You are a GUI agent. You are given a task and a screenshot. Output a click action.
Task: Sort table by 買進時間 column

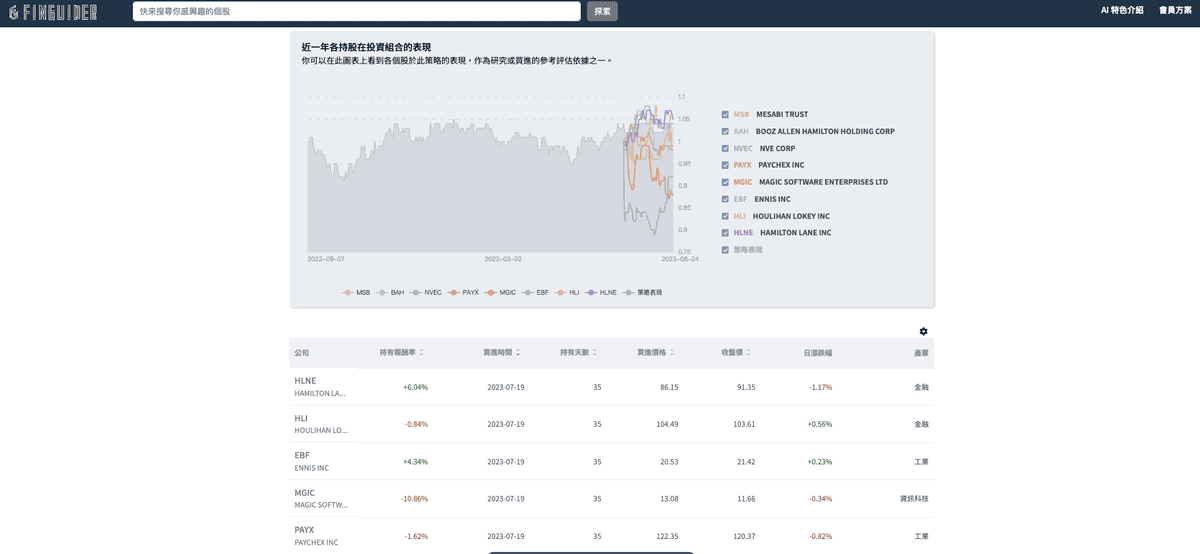(x=501, y=353)
